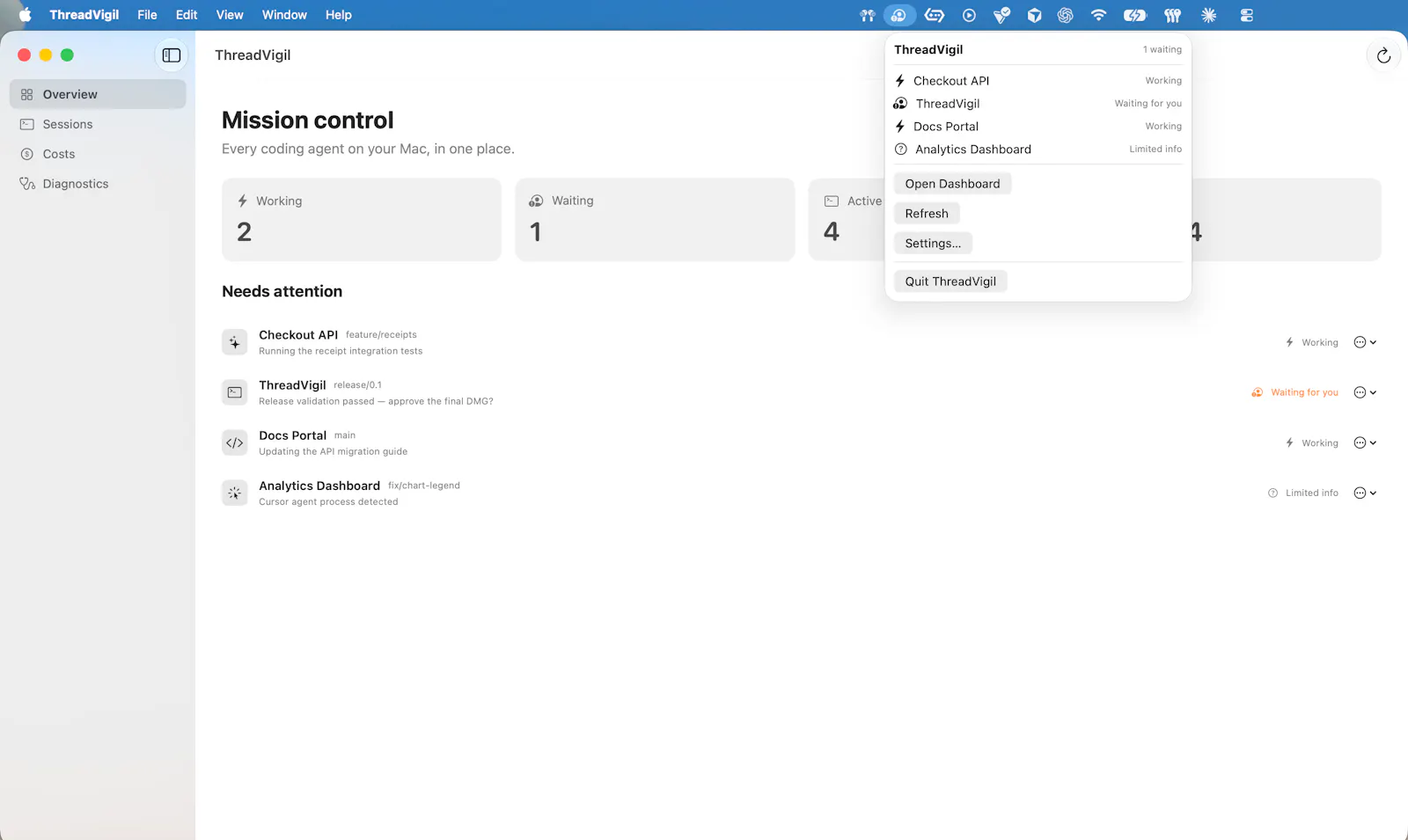Go to Sessions in the sidebar
The height and width of the screenshot is (840, 1408).
pyautogui.click(x=98, y=124)
